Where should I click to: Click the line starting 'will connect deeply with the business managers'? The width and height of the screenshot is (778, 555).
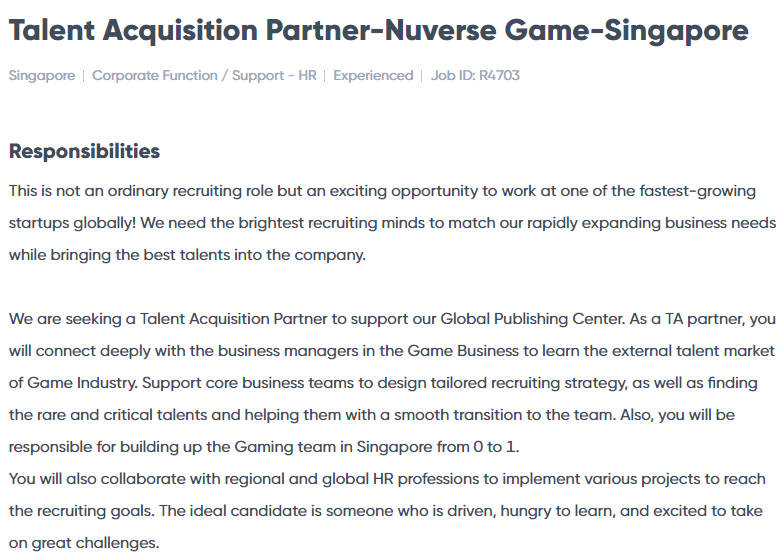(x=391, y=351)
